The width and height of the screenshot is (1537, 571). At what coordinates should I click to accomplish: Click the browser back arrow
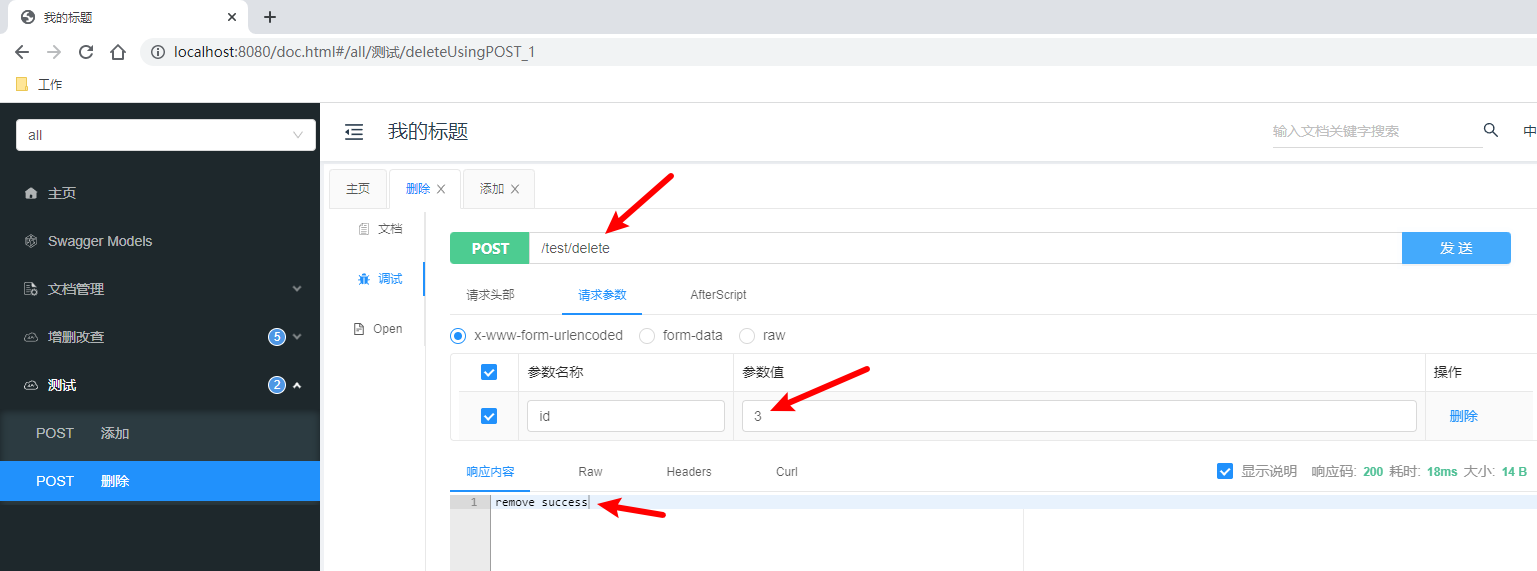click(22, 52)
